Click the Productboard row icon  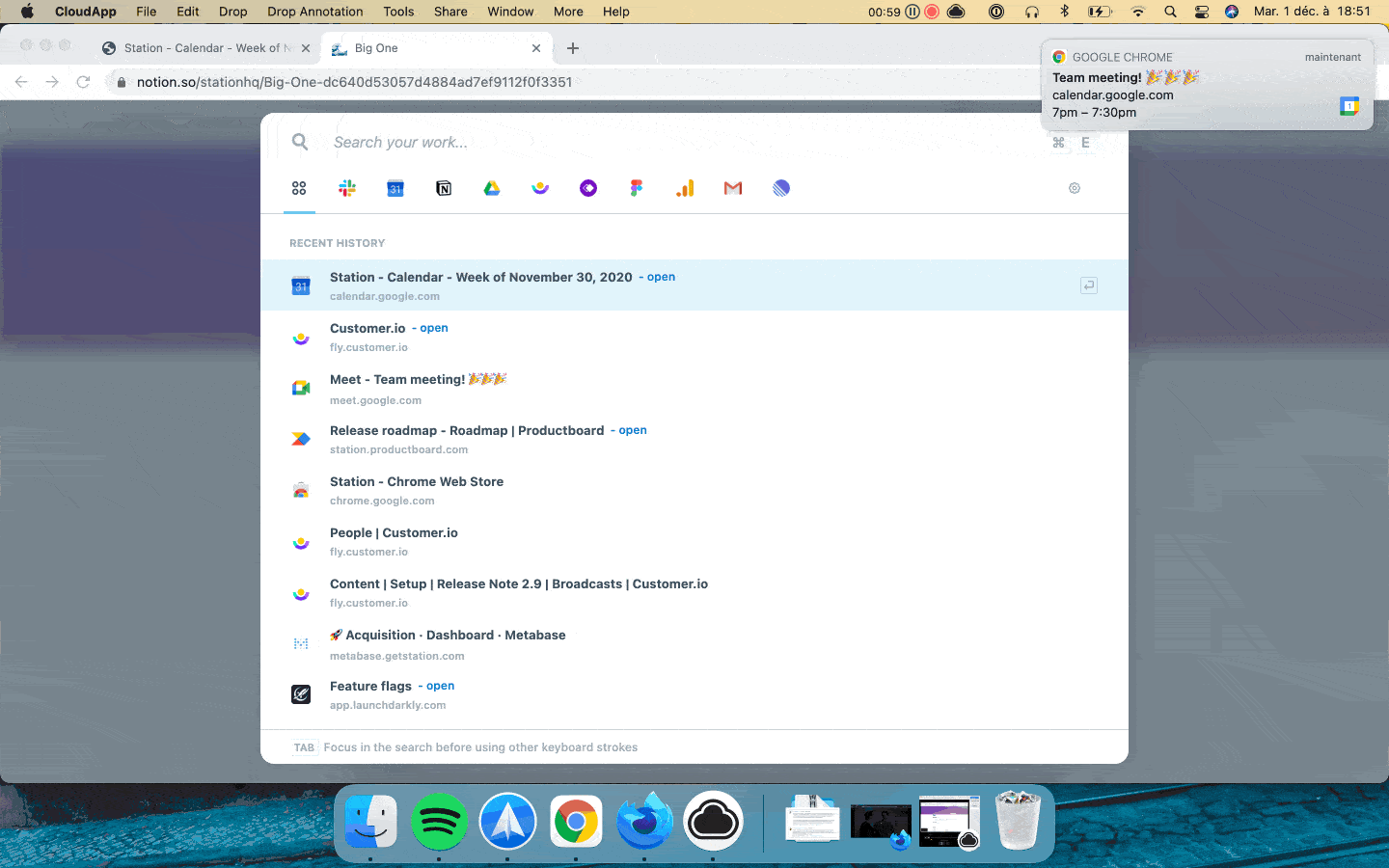pos(301,439)
